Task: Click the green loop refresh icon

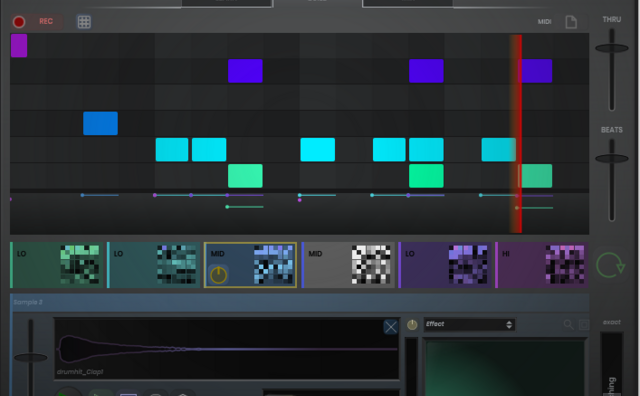Action: [610, 265]
